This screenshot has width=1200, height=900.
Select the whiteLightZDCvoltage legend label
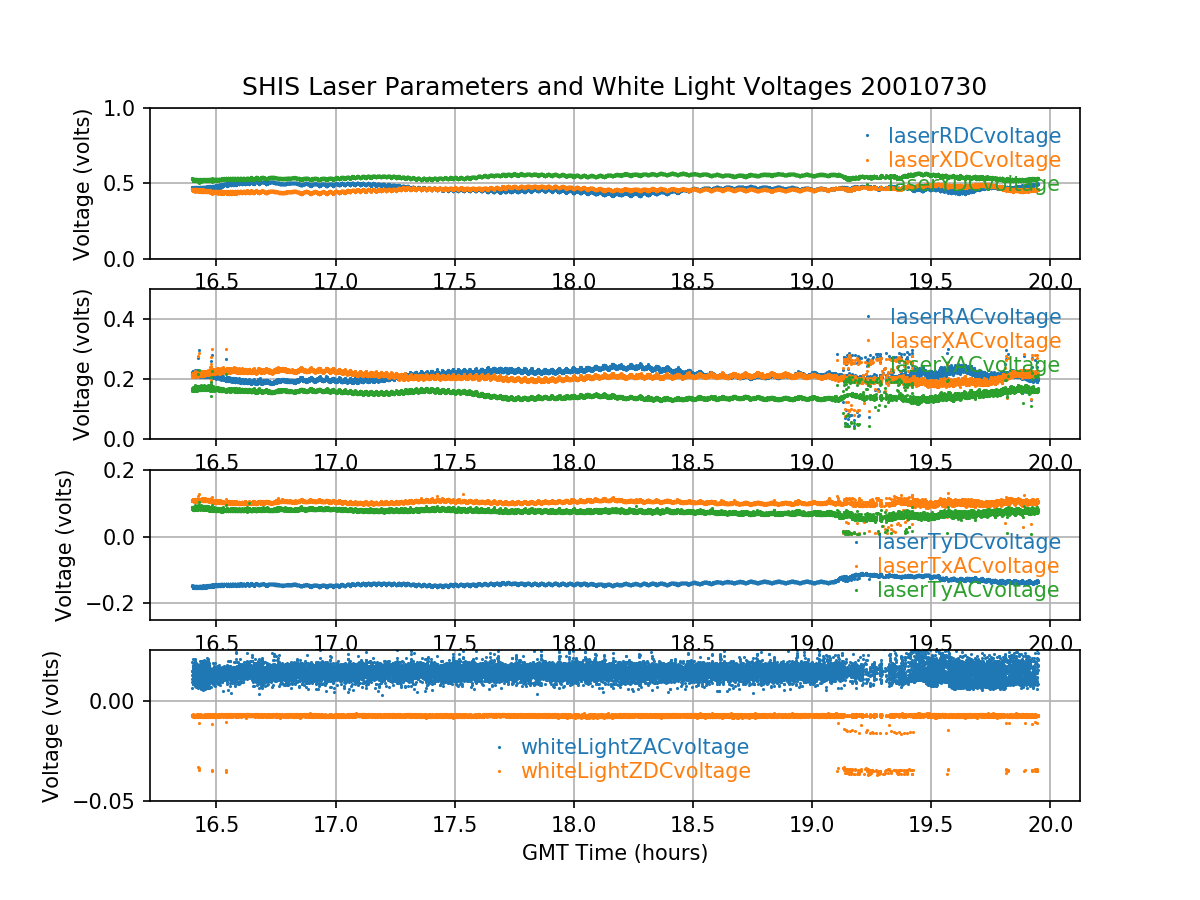pyautogui.click(x=634, y=771)
